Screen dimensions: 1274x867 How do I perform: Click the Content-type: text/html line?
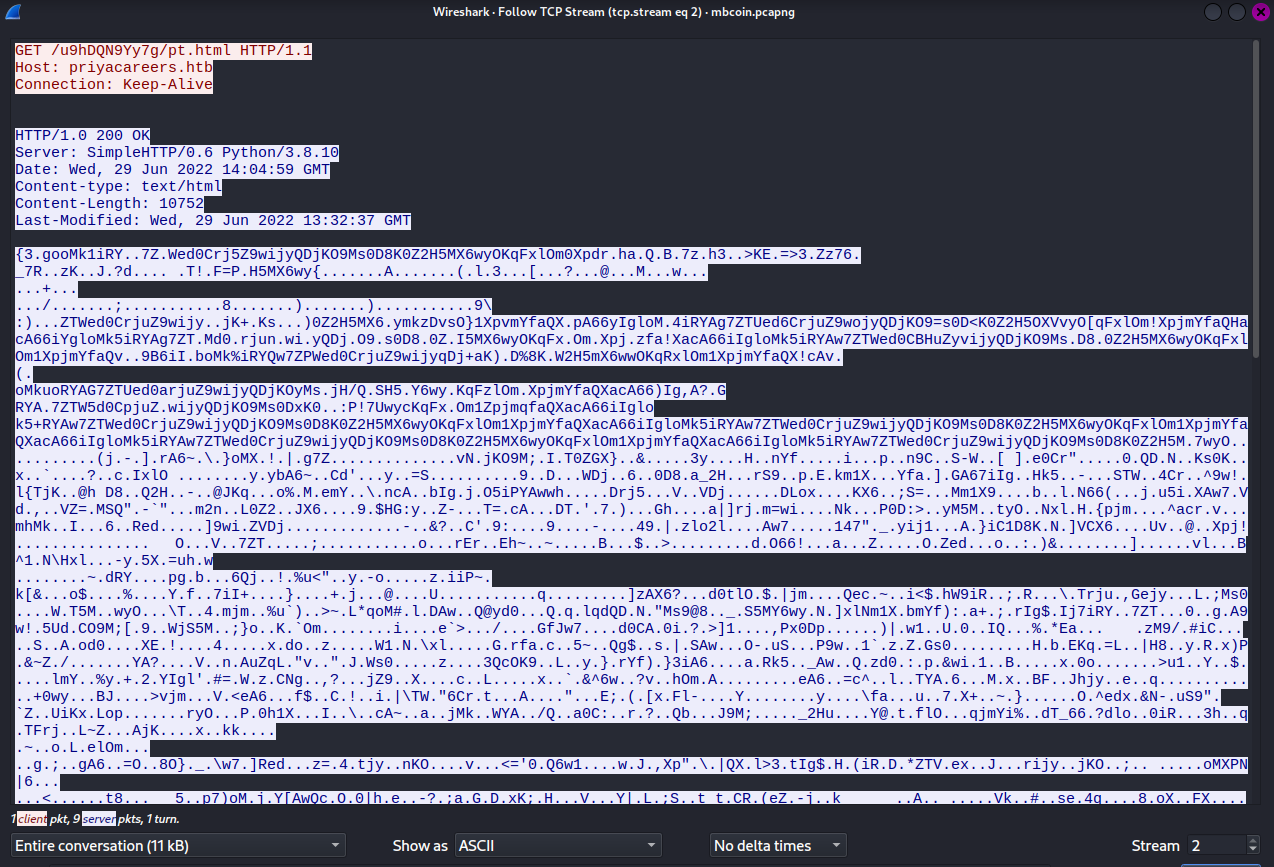click(118, 186)
